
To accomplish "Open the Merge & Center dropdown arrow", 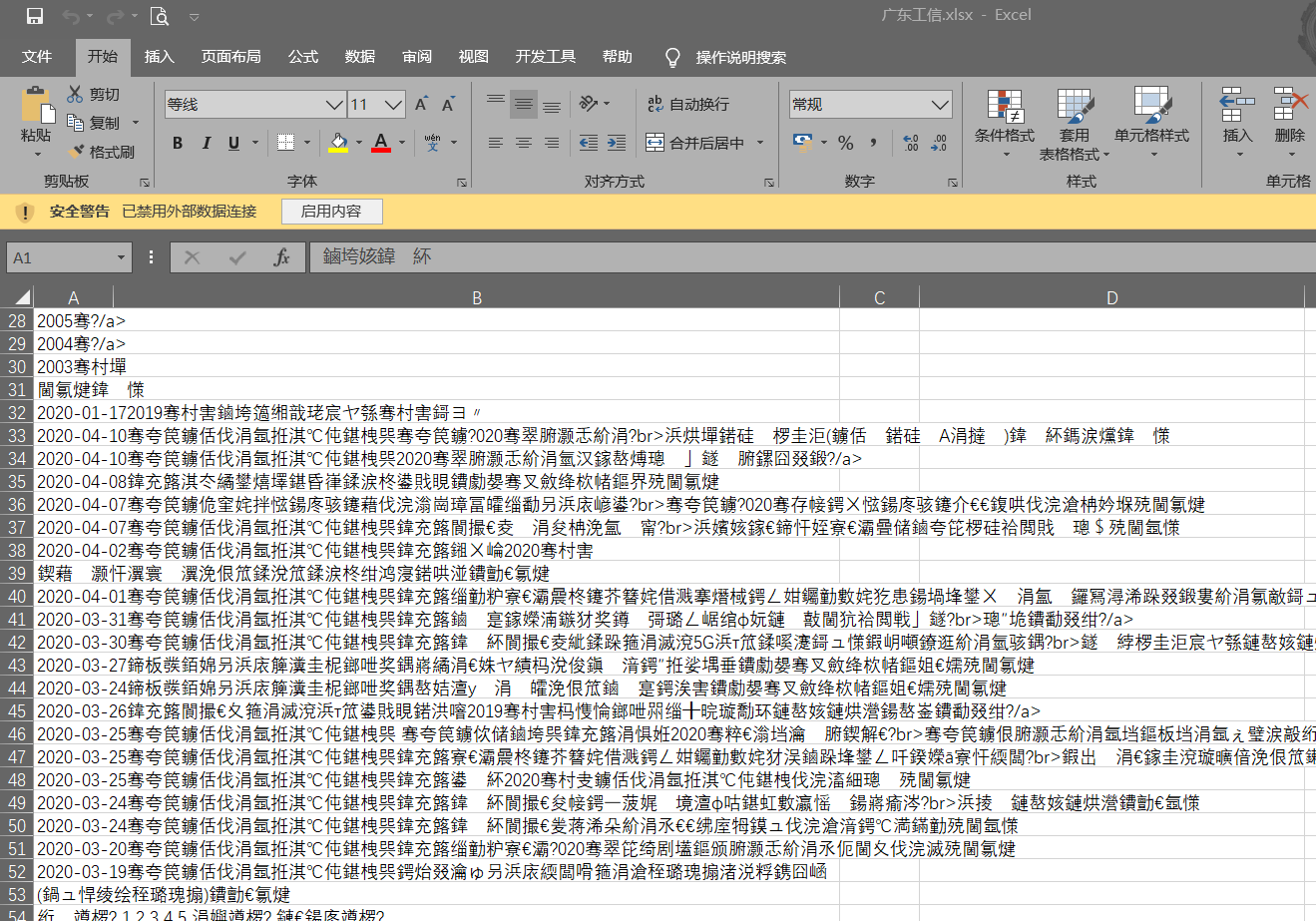I will 760,143.
